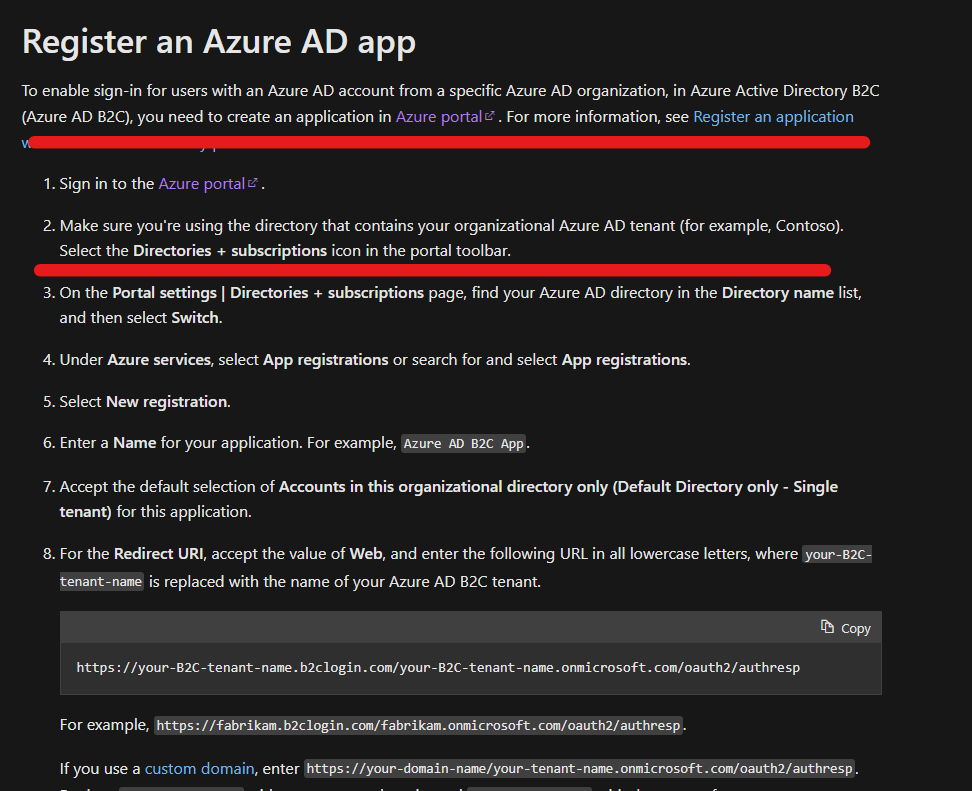Follow the Register an application hyperlink
The image size is (972, 791).
773,116
